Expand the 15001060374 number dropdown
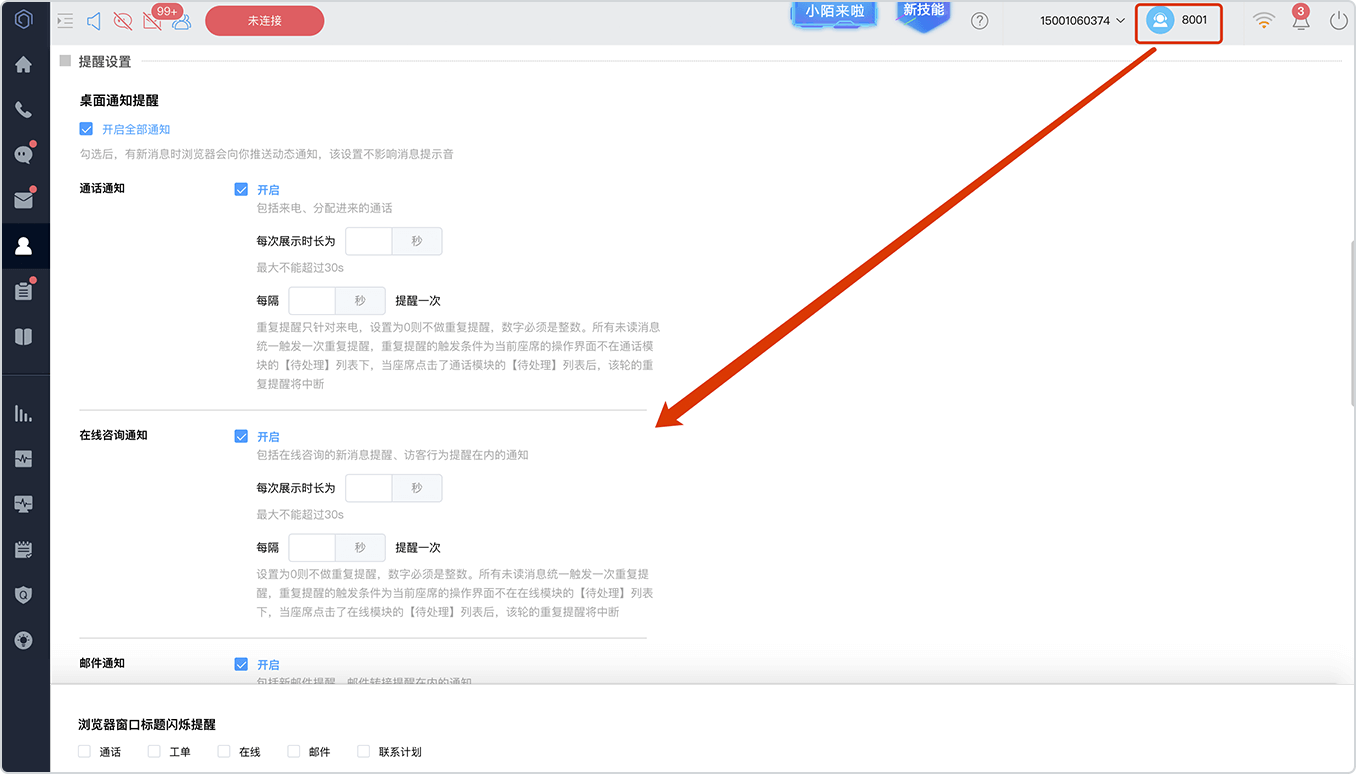Image resolution: width=1356 pixels, height=774 pixels. click(1083, 21)
